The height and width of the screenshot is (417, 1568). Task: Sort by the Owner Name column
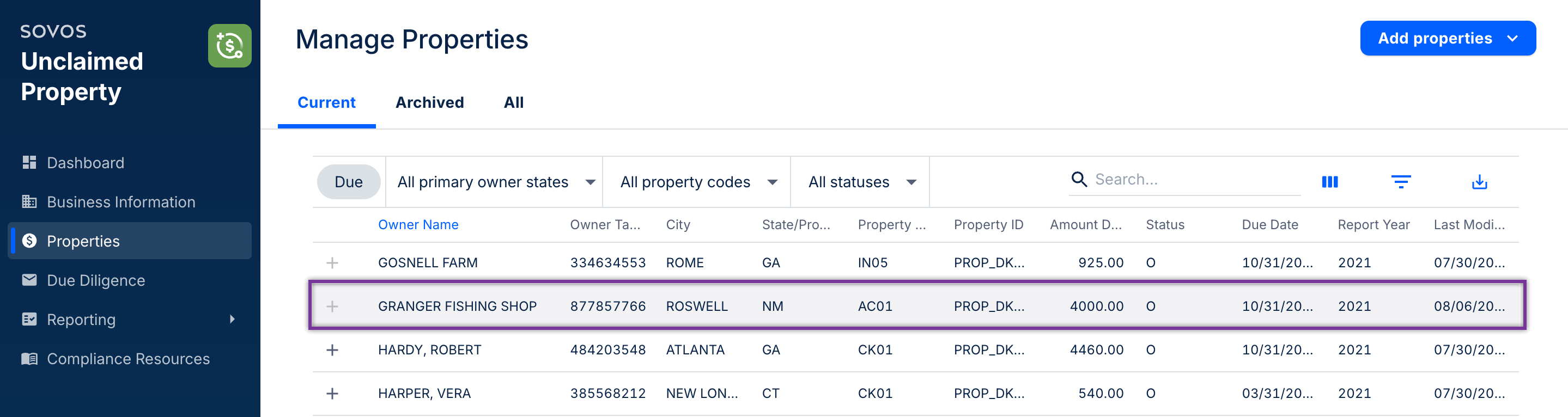418,225
